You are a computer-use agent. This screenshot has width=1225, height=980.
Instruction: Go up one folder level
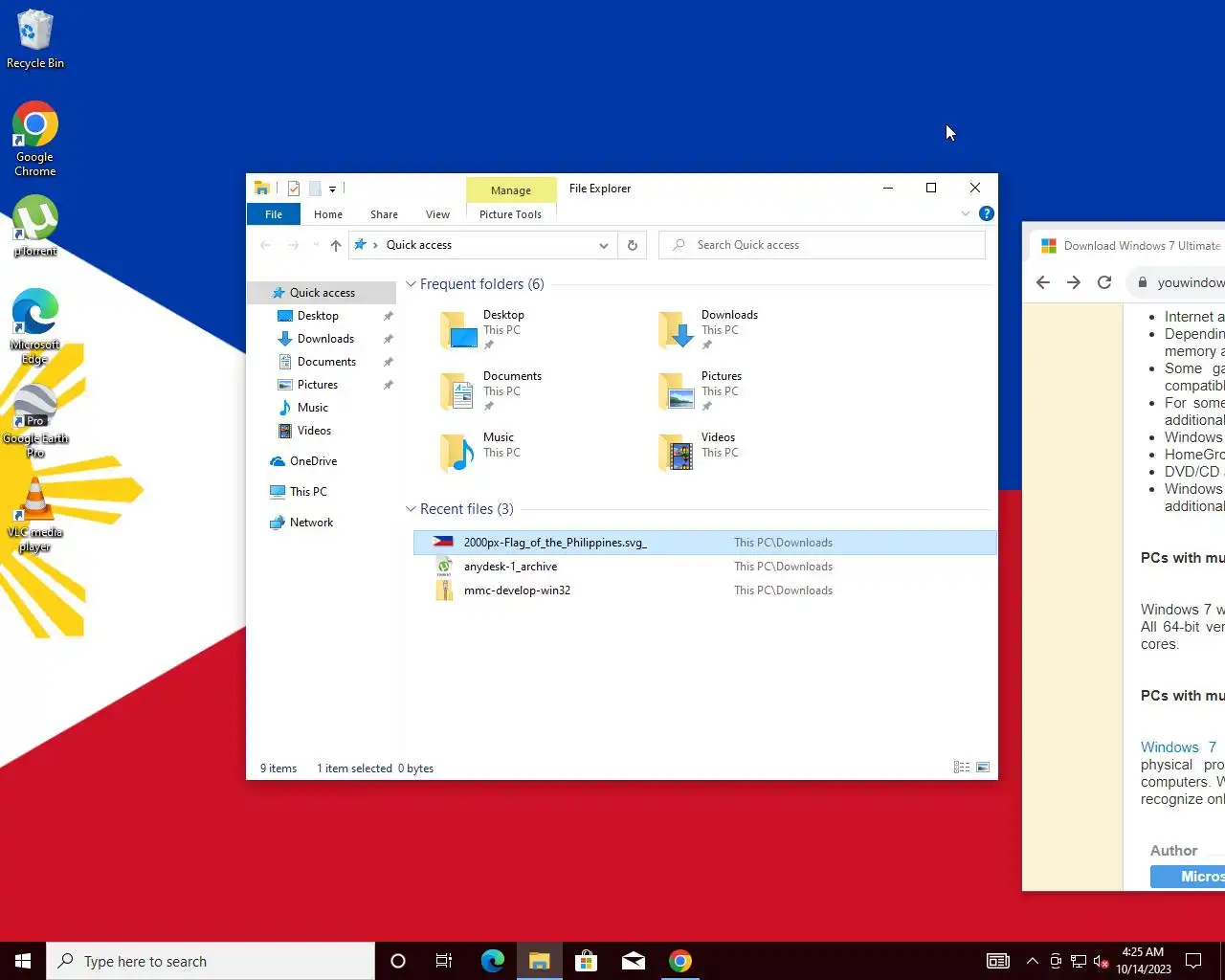336,245
